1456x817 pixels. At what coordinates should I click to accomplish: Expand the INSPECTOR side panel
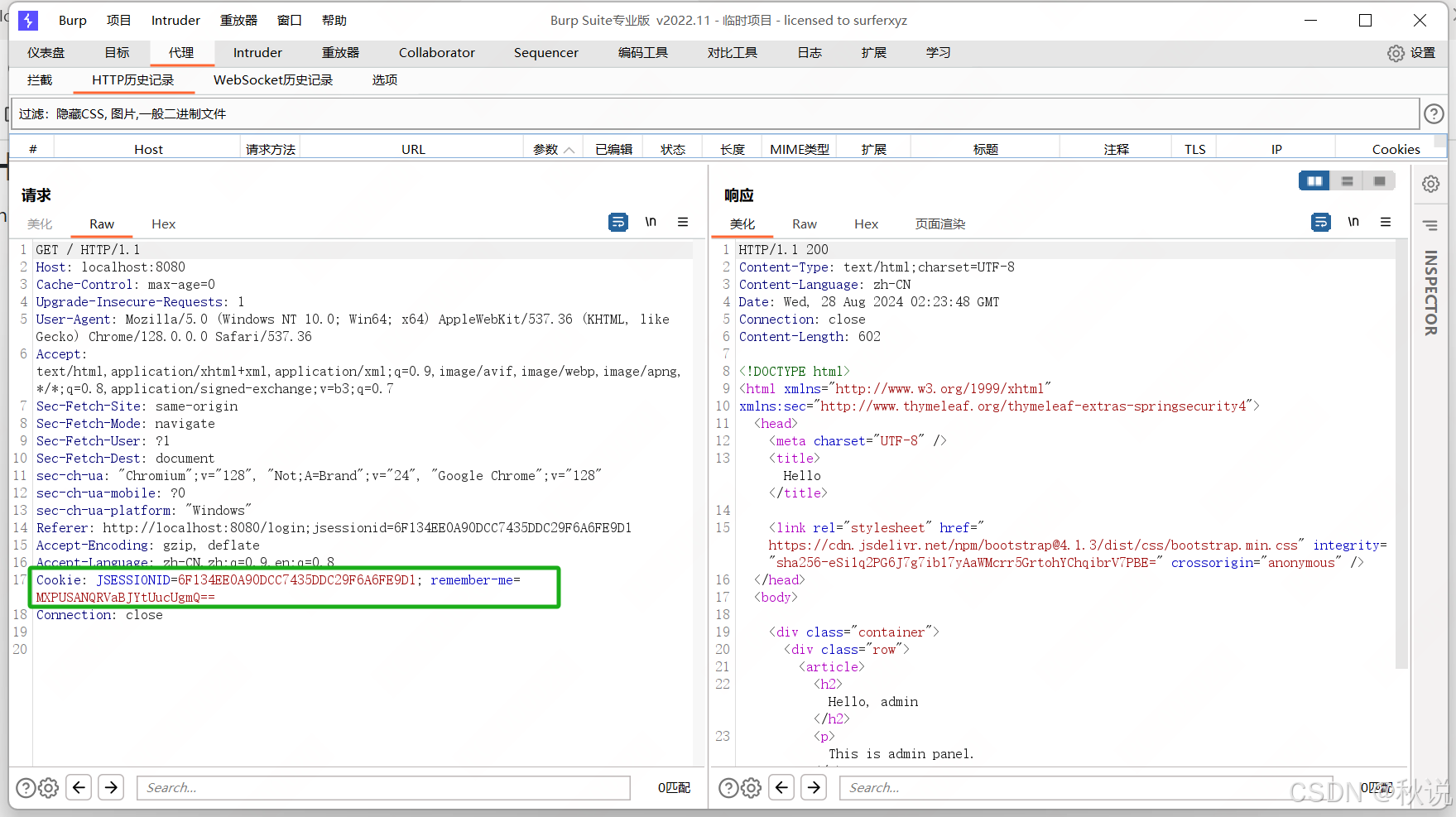[1430, 293]
